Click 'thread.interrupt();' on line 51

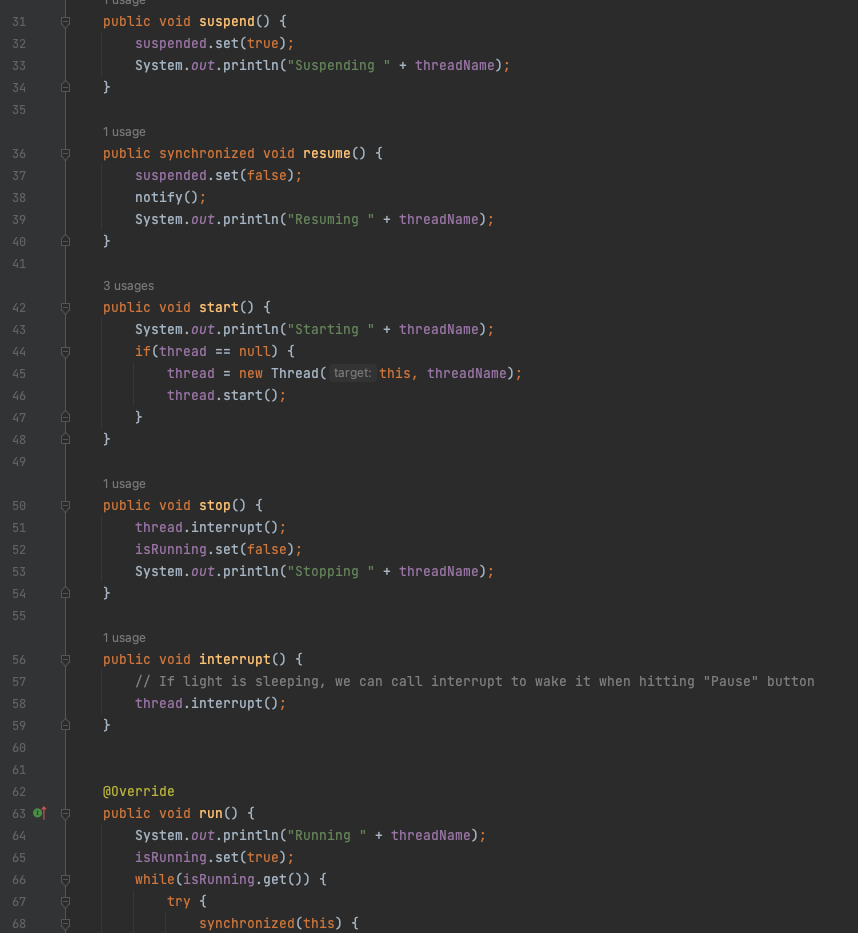[x=210, y=528]
